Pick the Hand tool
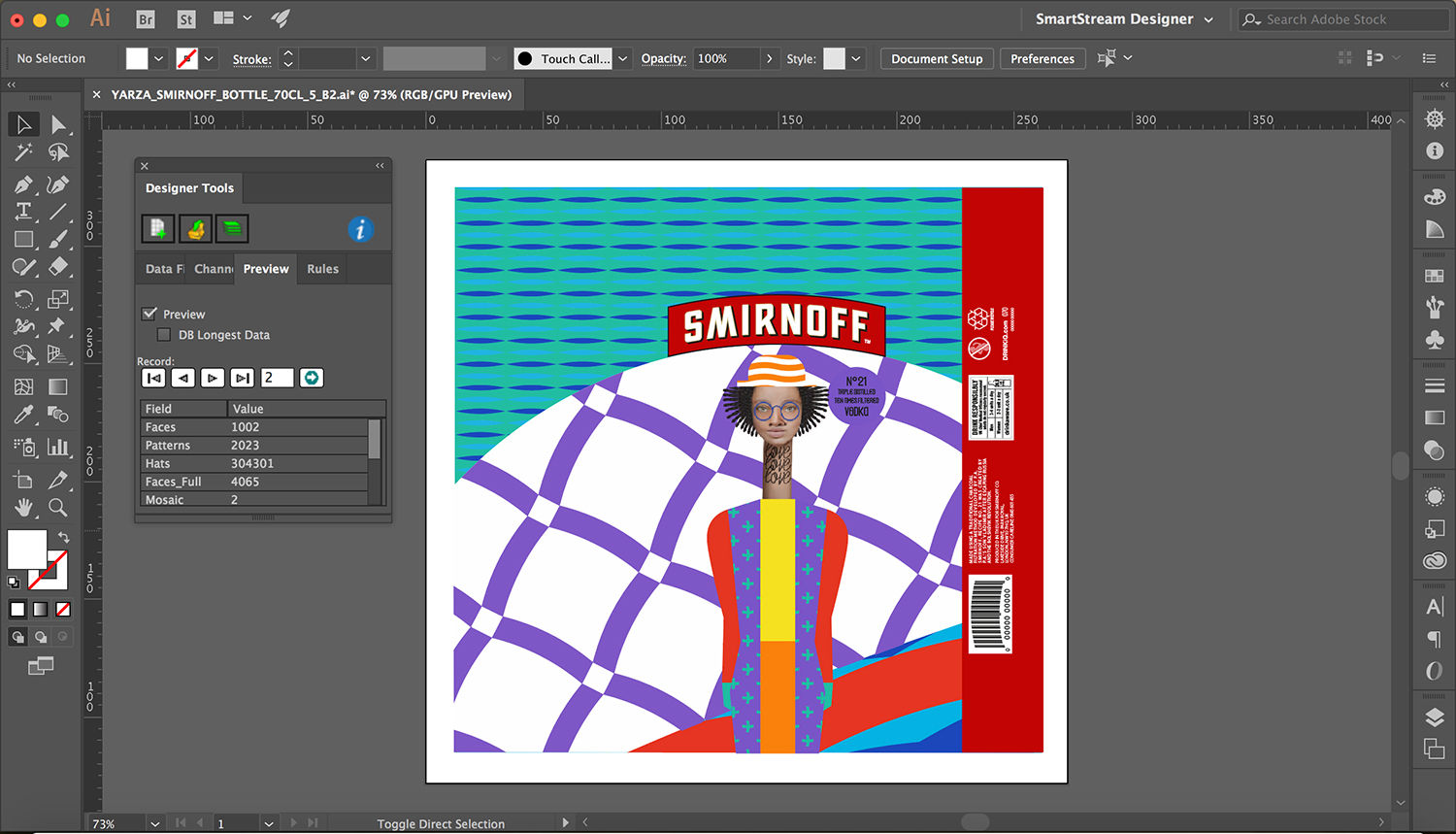The height and width of the screenshot is (834, 1456). coord(24,508)
